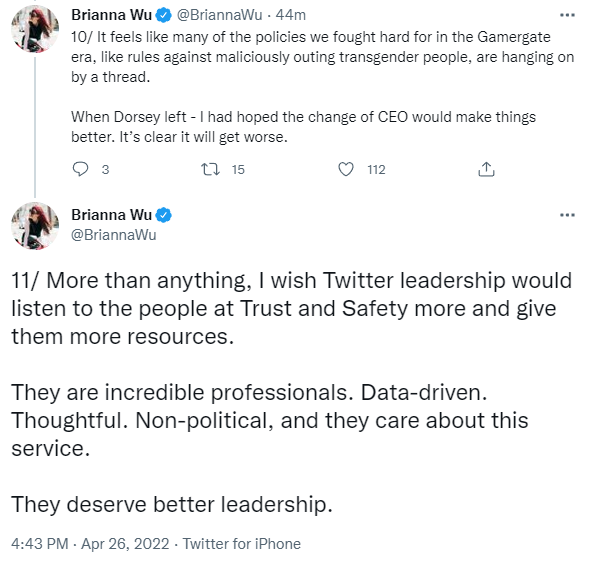The image size is (592, 568).
Task: Open the Brianna Wu name on tweet 11
Action: click(111, 215)
